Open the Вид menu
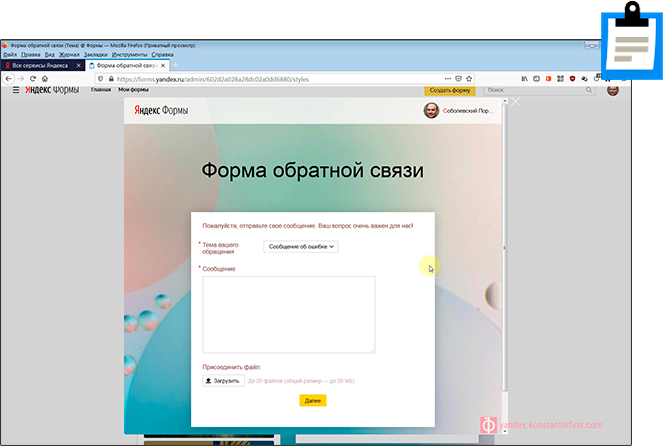672x446 pixels. pos(50,55)
